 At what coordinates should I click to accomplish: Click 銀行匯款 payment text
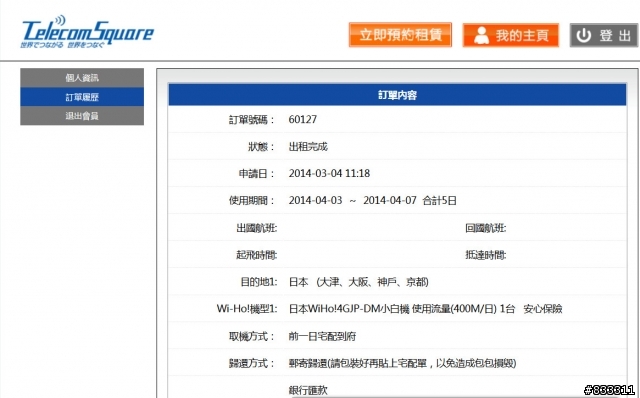[308, 390]
